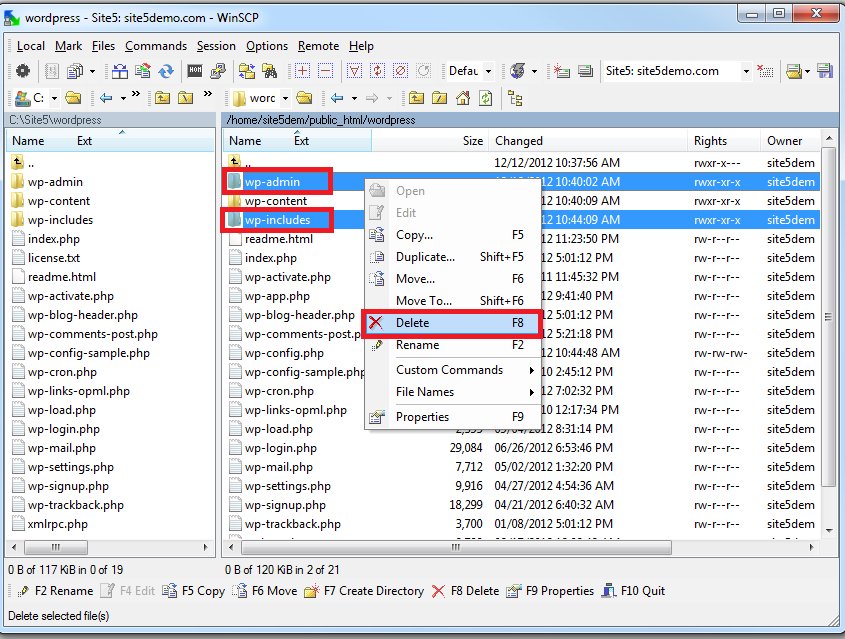Navigate back in the local panel
The width and height of the screenshot is (845, 639).
(x=107, y=97)
